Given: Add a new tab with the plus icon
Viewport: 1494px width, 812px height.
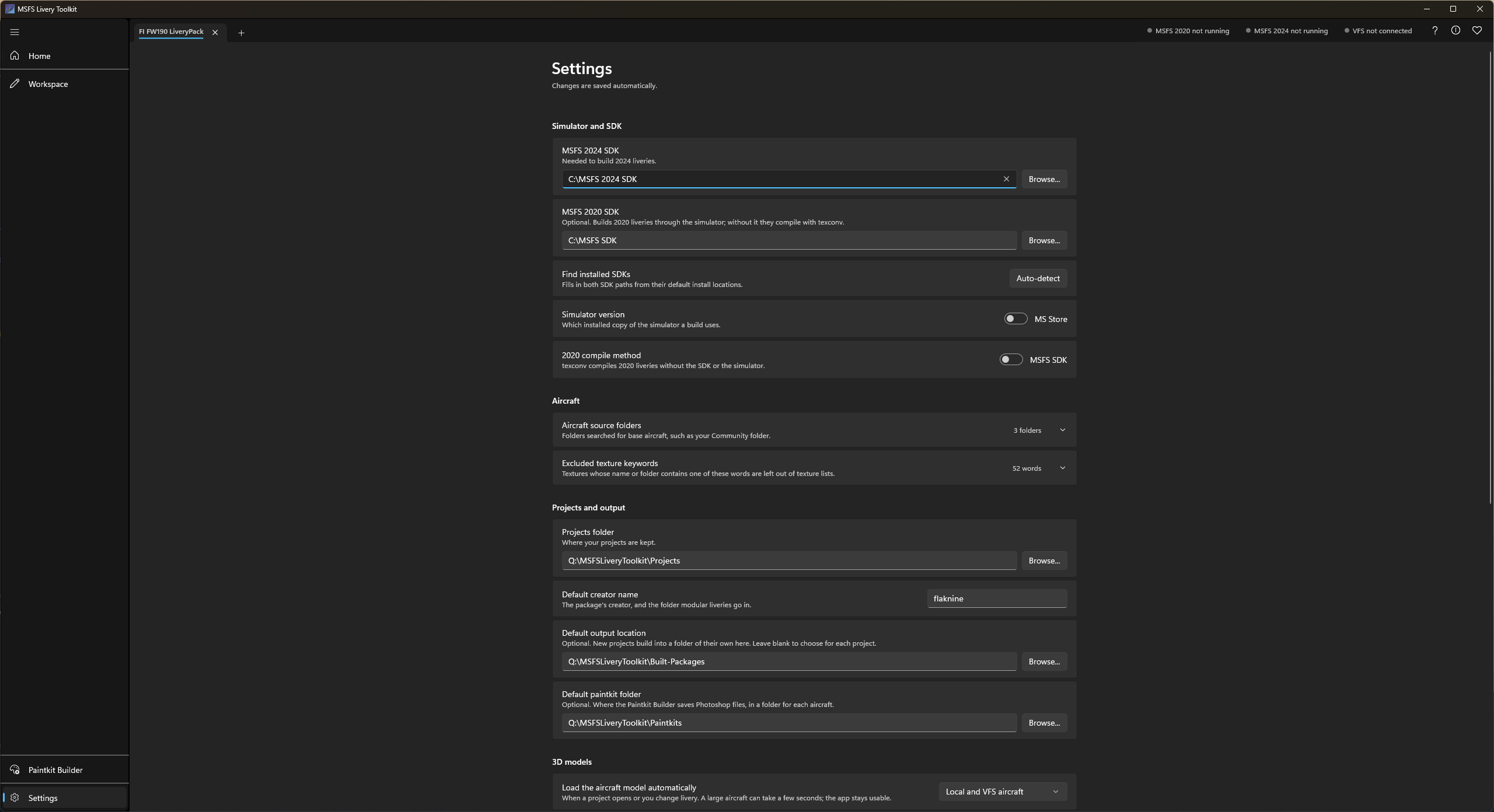Looking at the screenshot, I should [x=241, y=33].
